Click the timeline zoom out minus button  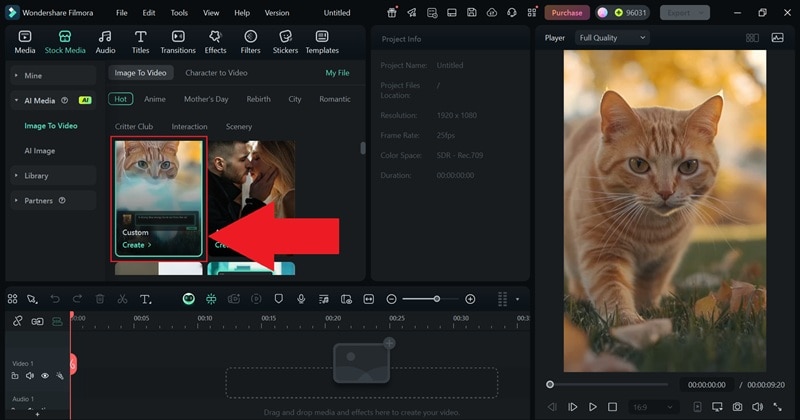point(391,299)
